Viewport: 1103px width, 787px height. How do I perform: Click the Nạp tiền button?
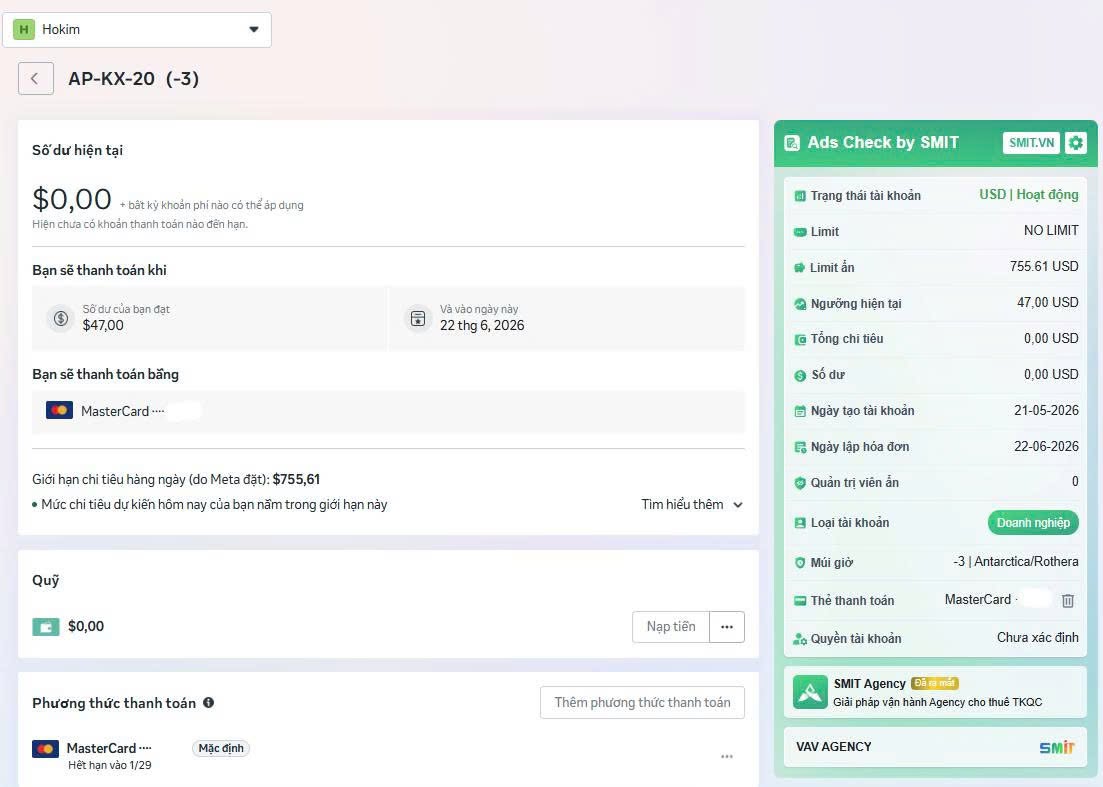click(x=670, y=627)
